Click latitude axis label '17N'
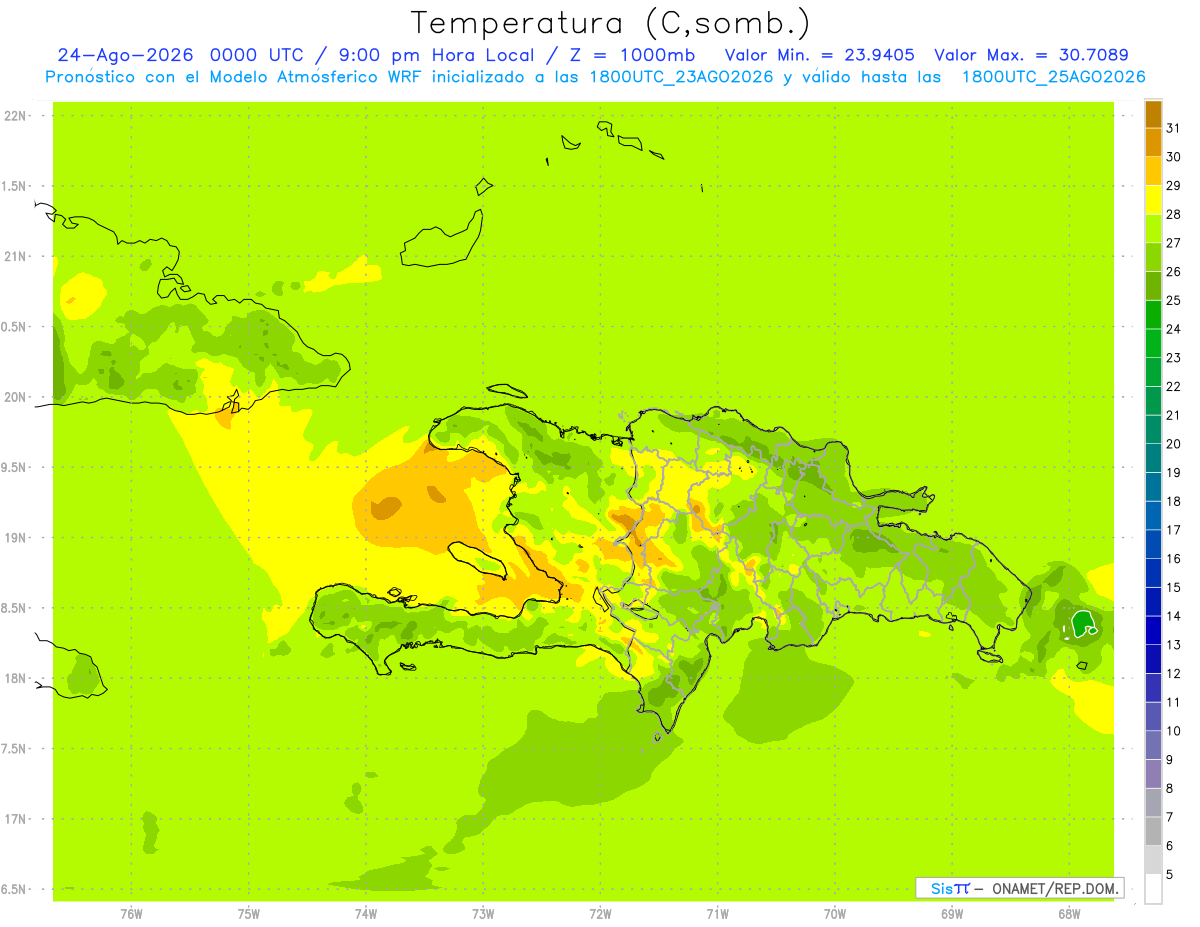The height and width of the screenshot is (927, 1200). click(16, 820)
